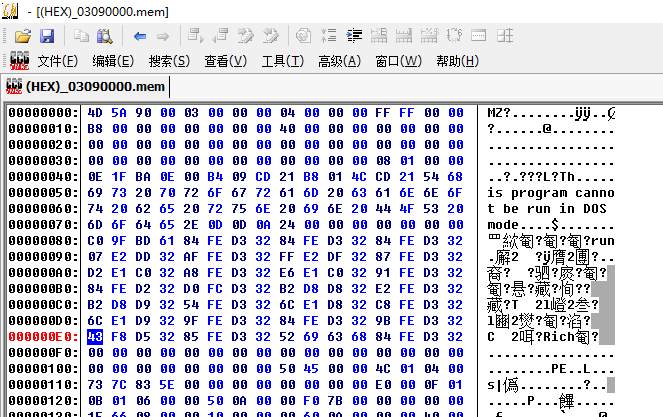Click the document with right arrow icon
663x417 pixels.
pos(195,36)
